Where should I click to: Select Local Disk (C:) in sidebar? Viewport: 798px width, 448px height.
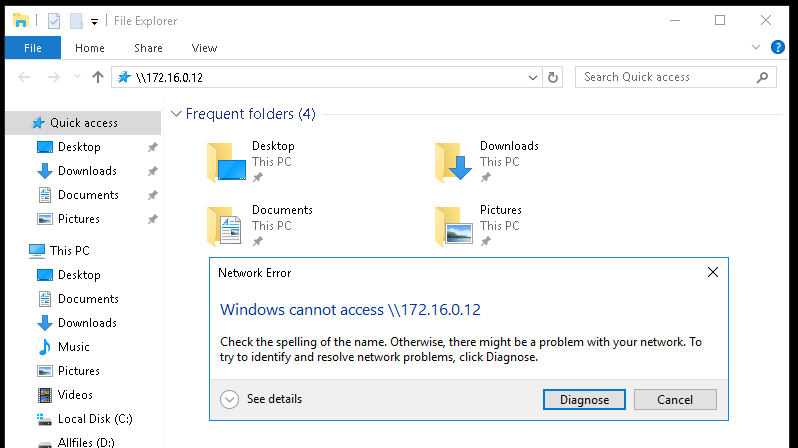point(95,418)
